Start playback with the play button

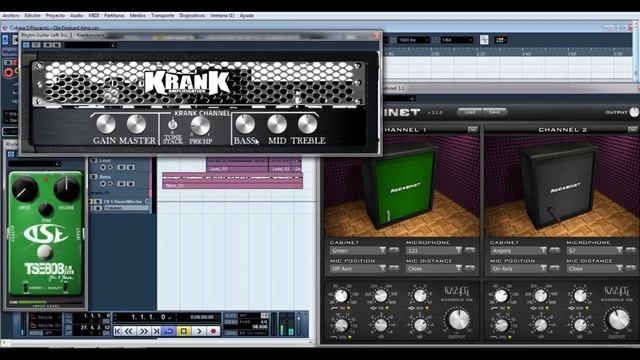click(x=199, y=331)
